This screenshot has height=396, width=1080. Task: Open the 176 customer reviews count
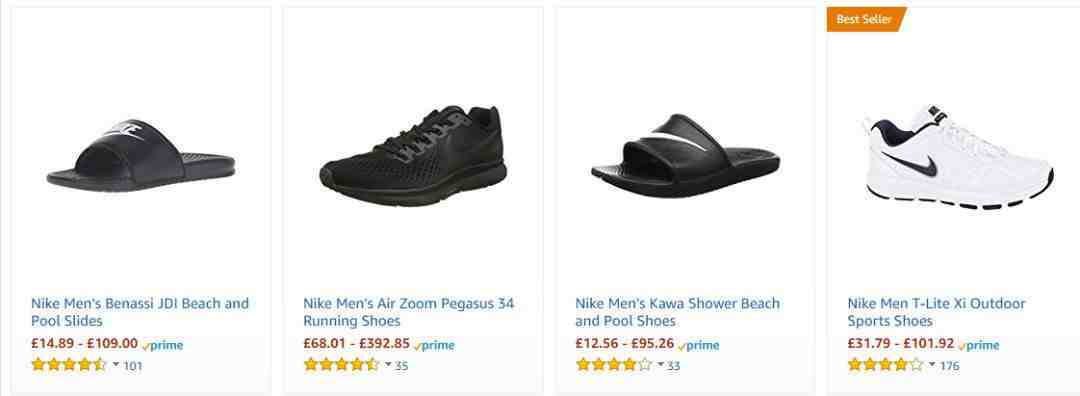949,366
